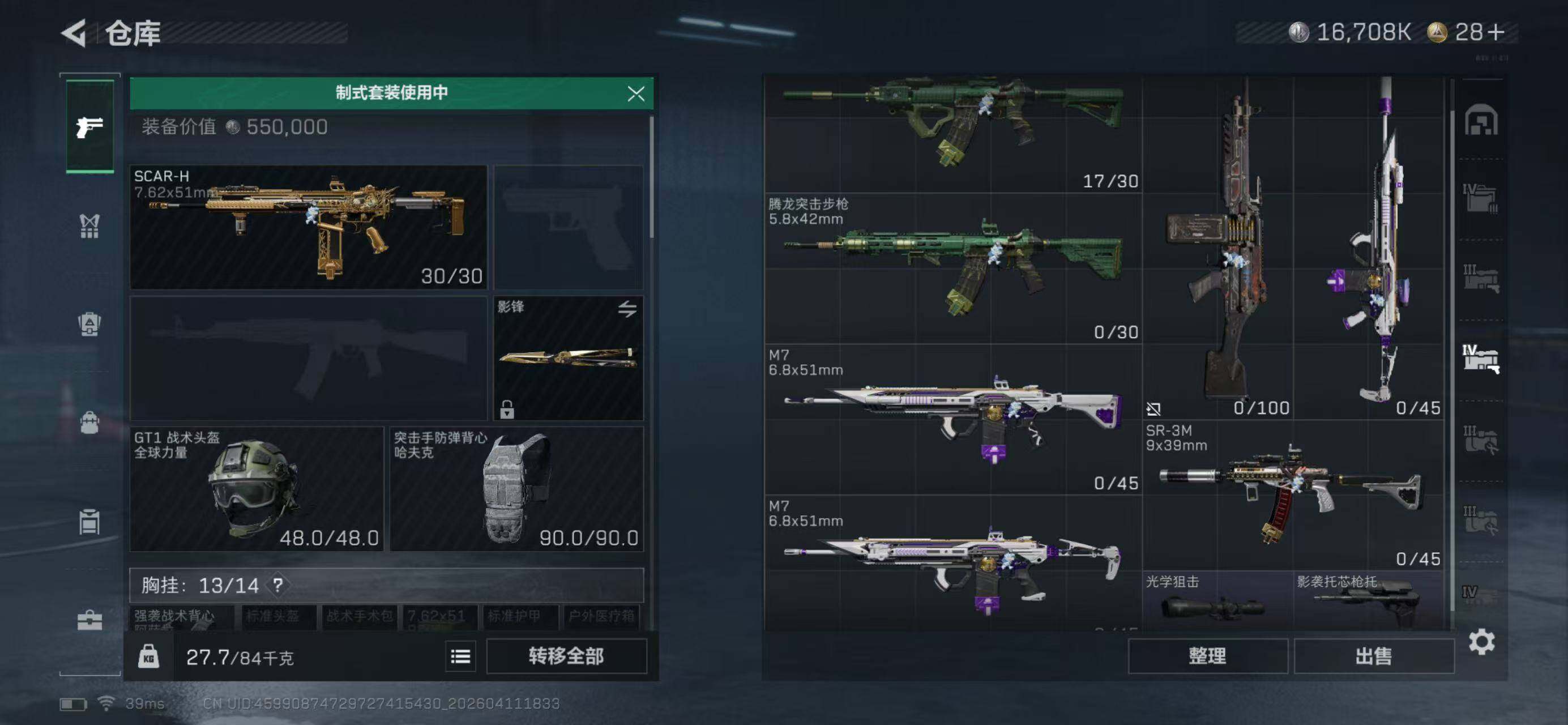Switch to the highlighted level IV storage box

tap(1480, 358)
